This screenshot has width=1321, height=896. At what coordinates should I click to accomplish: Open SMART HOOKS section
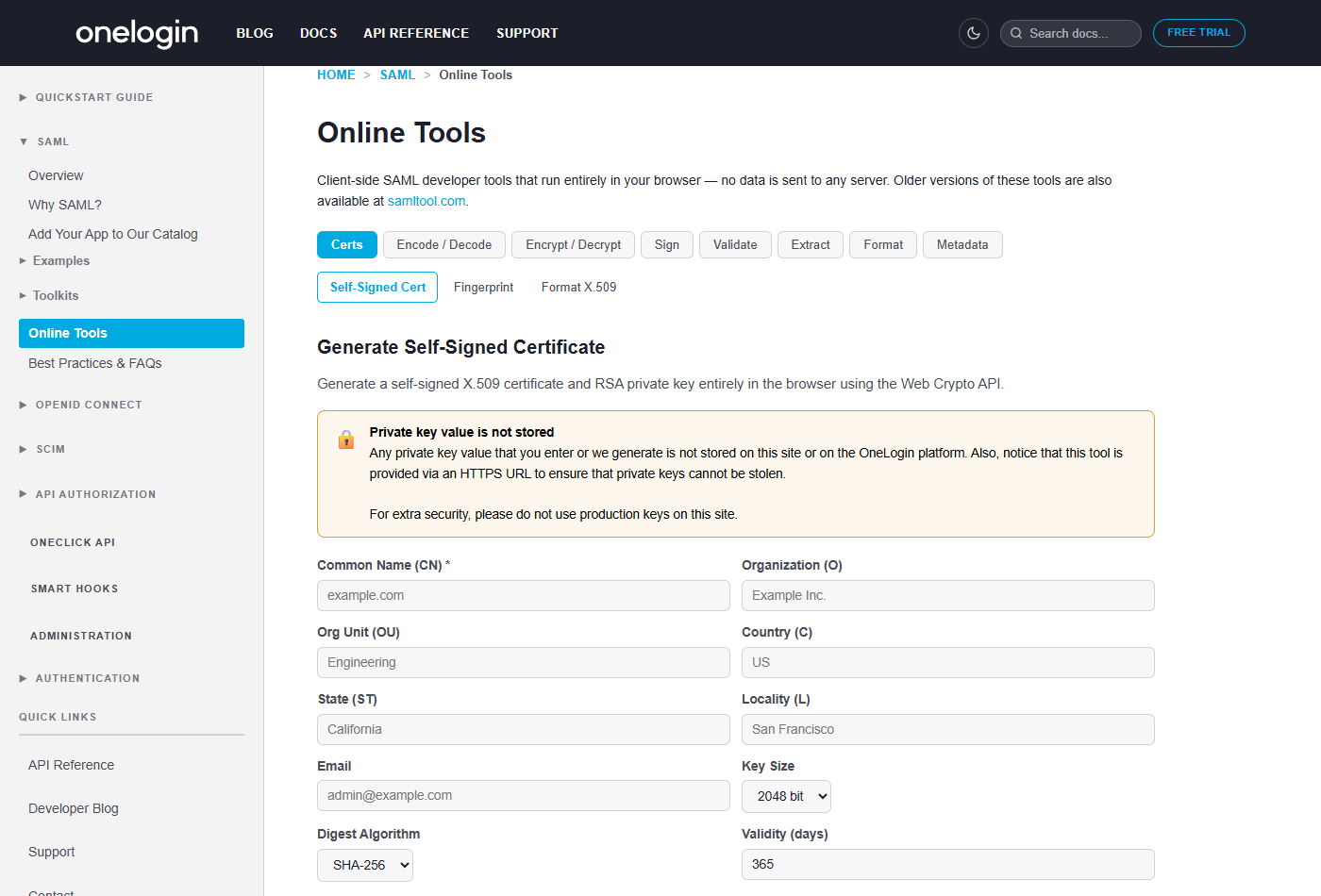[75, 589]
